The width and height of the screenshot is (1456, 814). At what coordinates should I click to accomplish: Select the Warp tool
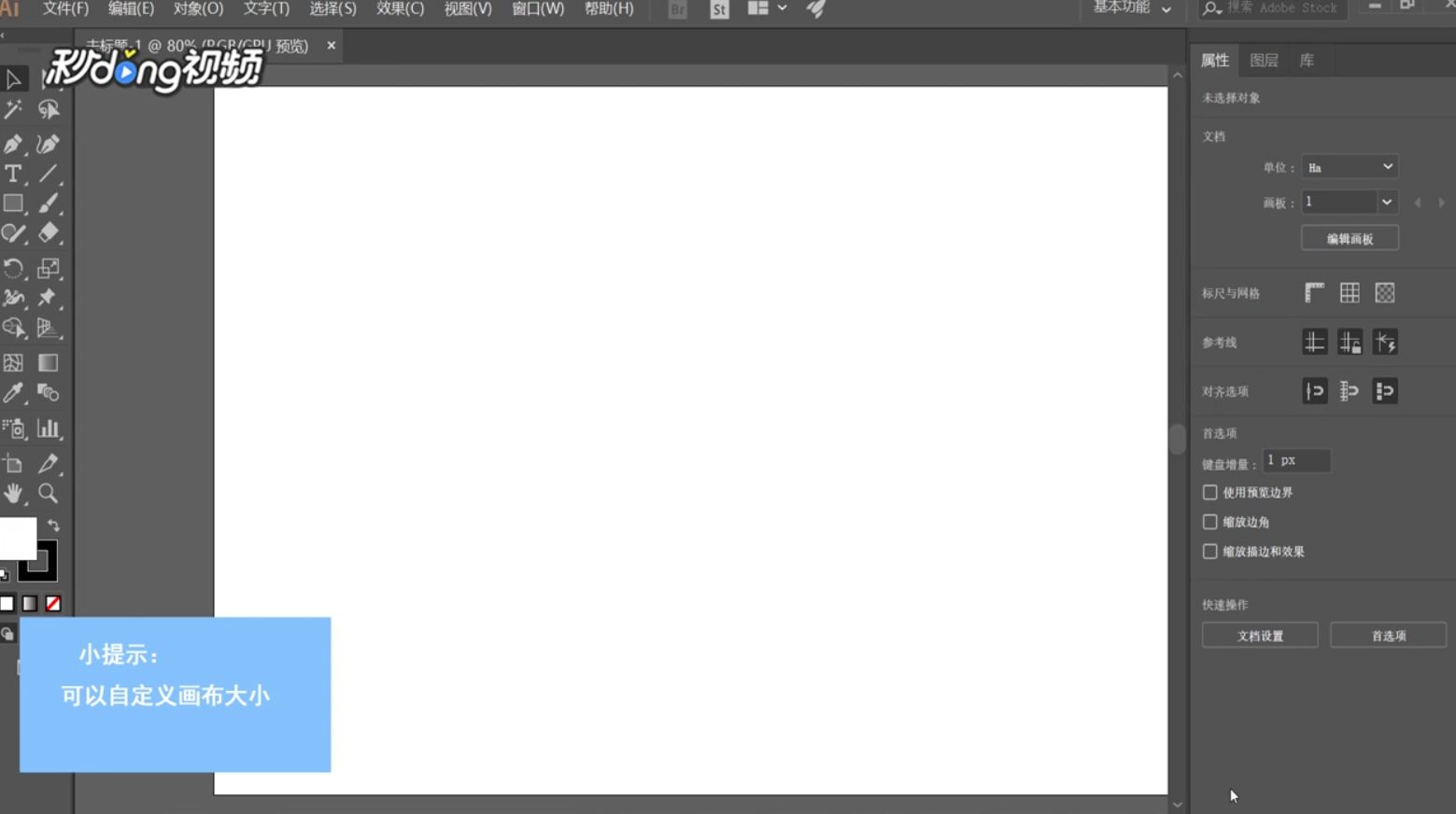pyautogui.click(x=13, y=299)
